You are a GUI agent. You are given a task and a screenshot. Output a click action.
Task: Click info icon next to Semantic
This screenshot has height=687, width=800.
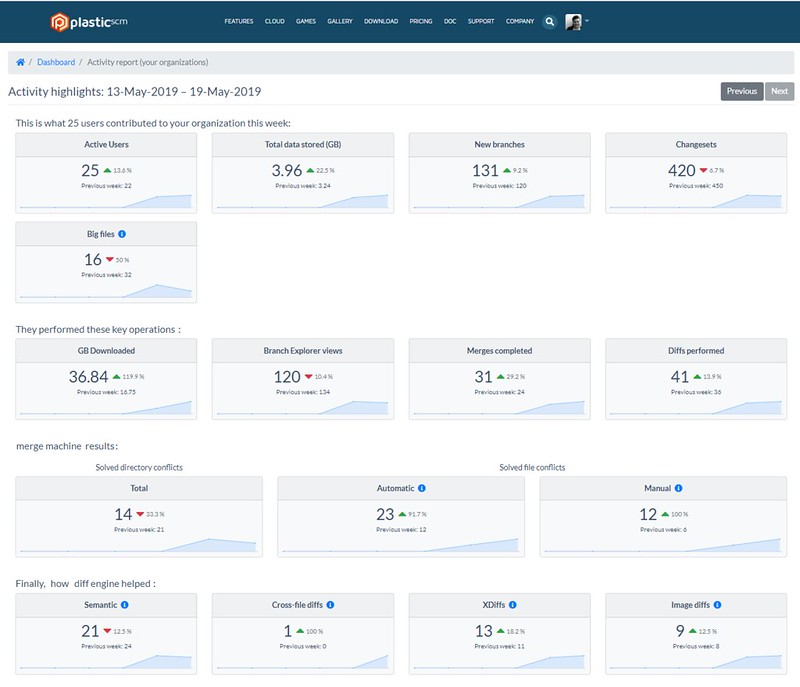click(125, 605)
